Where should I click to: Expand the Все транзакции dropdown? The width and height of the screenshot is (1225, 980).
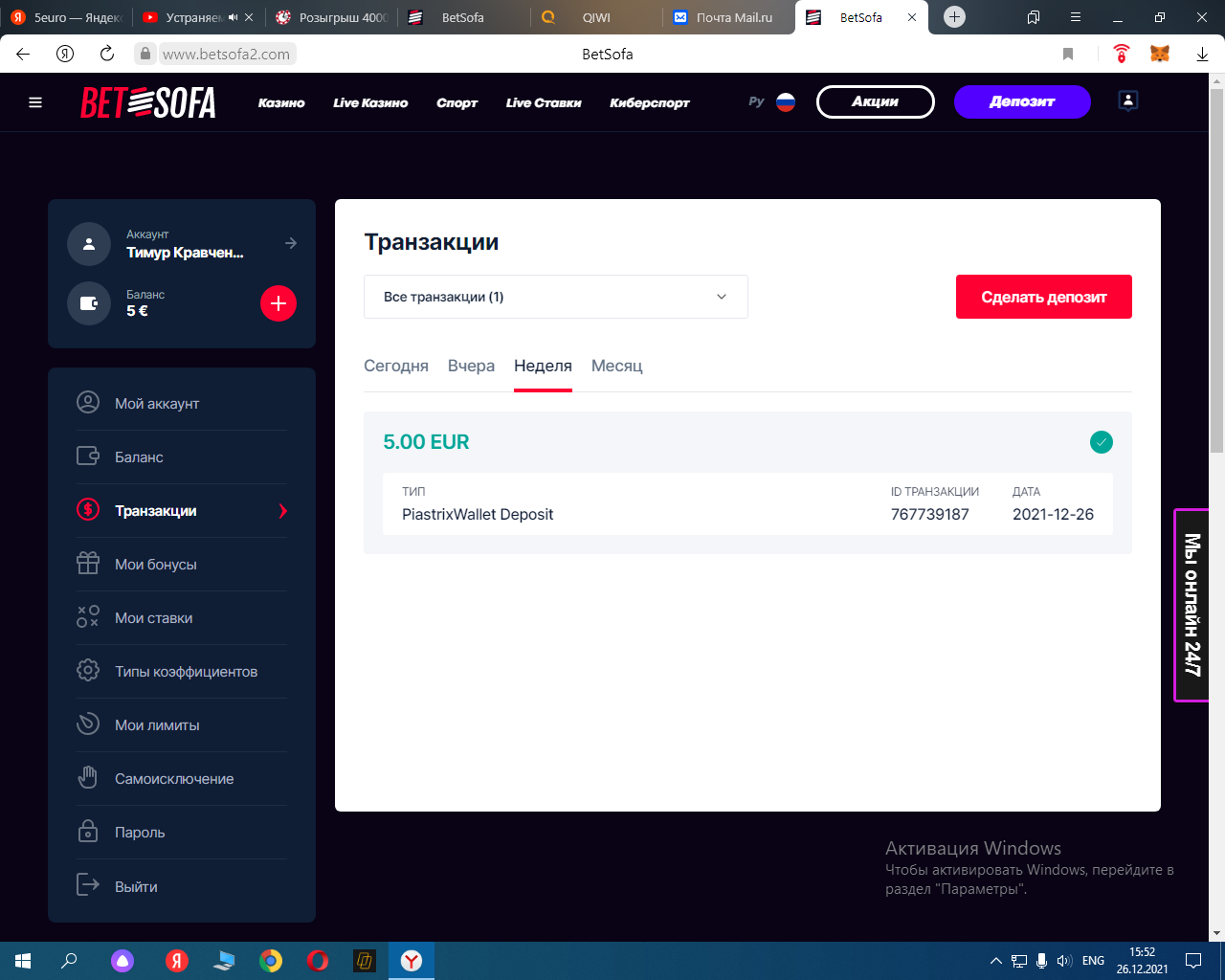[x=556, y=297]
